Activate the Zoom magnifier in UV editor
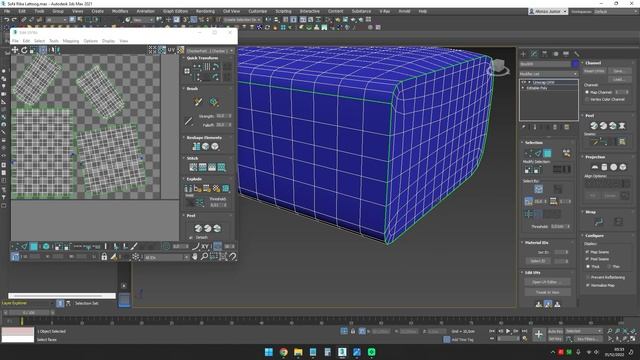Screen dimensions: 640x360 tap(204, 257)
